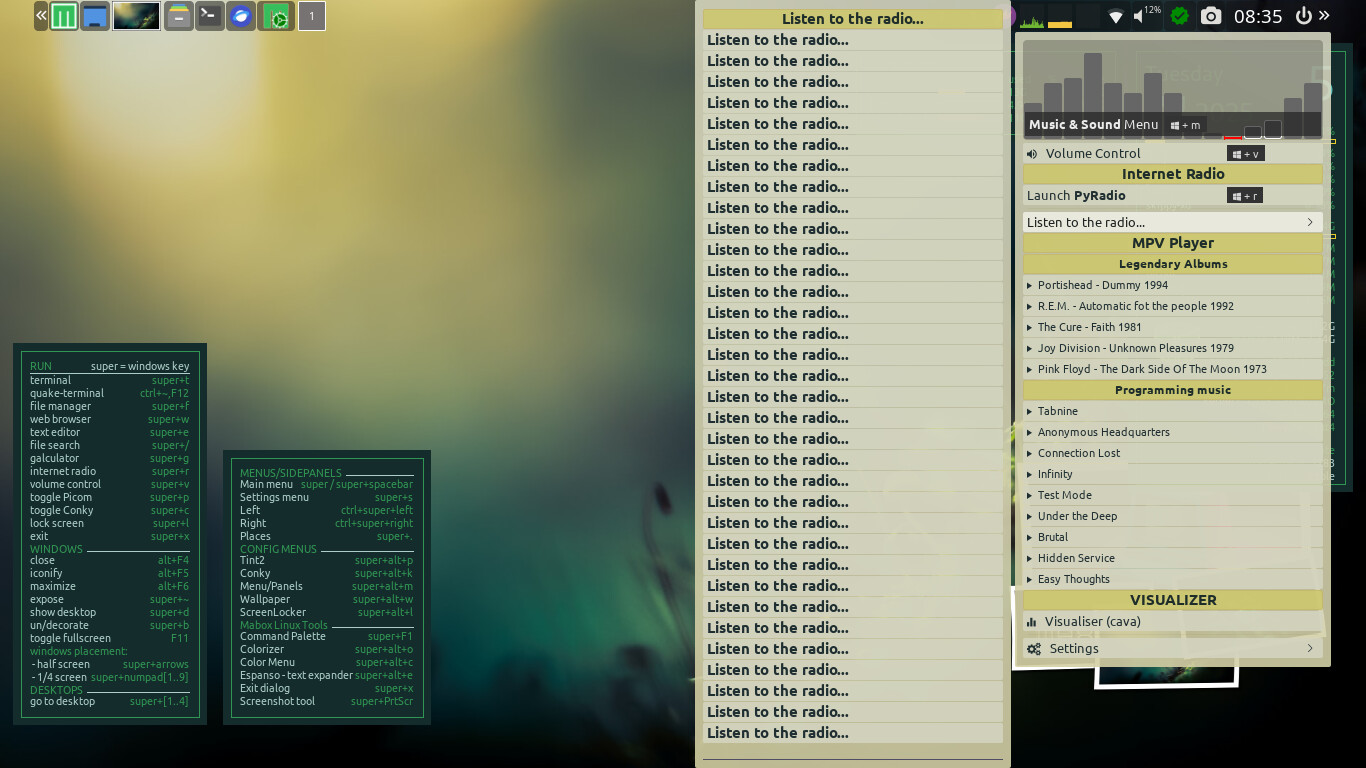Click the Mabox Control Center gear icon

click(276, 16)
